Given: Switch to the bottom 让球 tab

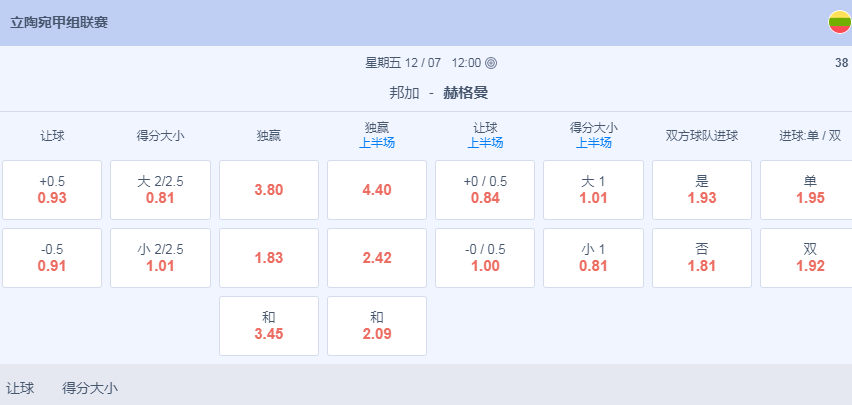Looking at the screenshot, I should [x=20, y=388].
